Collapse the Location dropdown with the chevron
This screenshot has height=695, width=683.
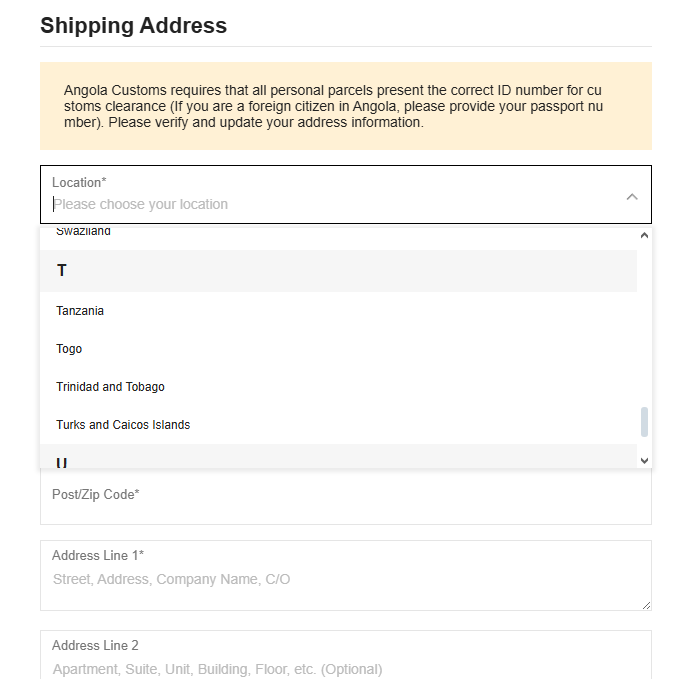[x=632, y=197]
